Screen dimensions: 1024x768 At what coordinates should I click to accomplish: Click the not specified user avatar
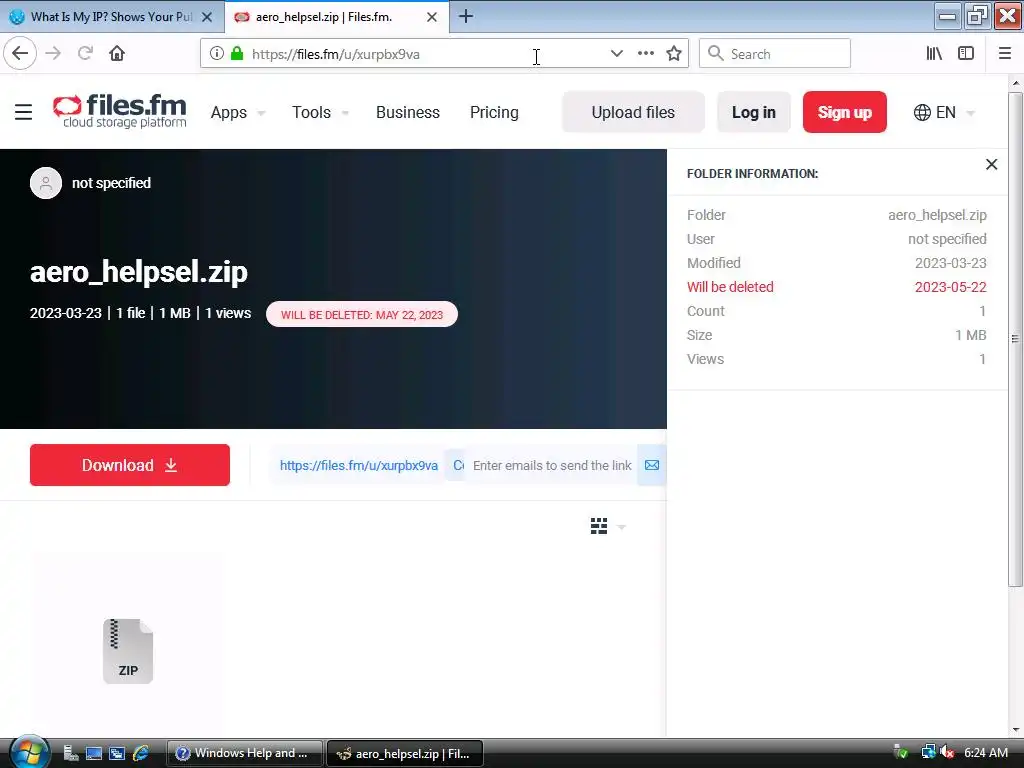pyautogui.click(x=46, y=183)
